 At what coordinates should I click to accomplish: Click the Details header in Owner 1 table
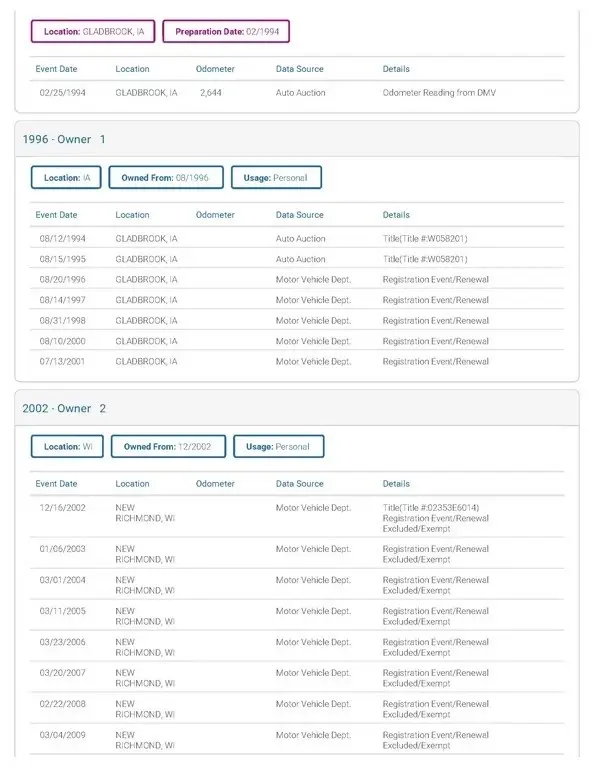[x=396, y=215]
